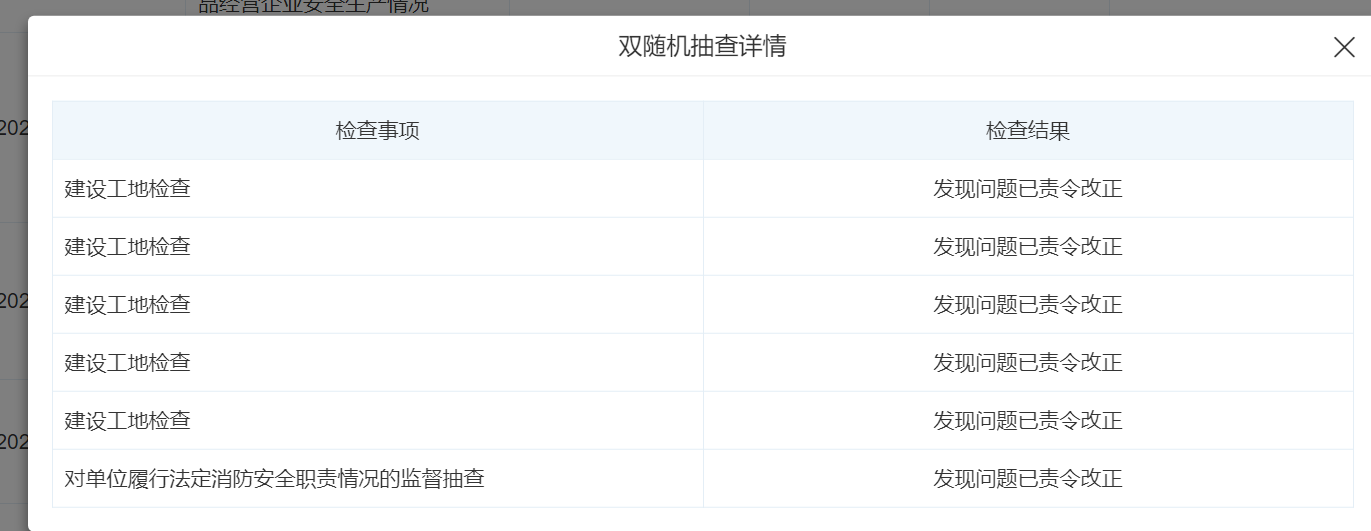Select the fourth 建设工地检查 row item

pyautogui.click(x=128, y=362)
